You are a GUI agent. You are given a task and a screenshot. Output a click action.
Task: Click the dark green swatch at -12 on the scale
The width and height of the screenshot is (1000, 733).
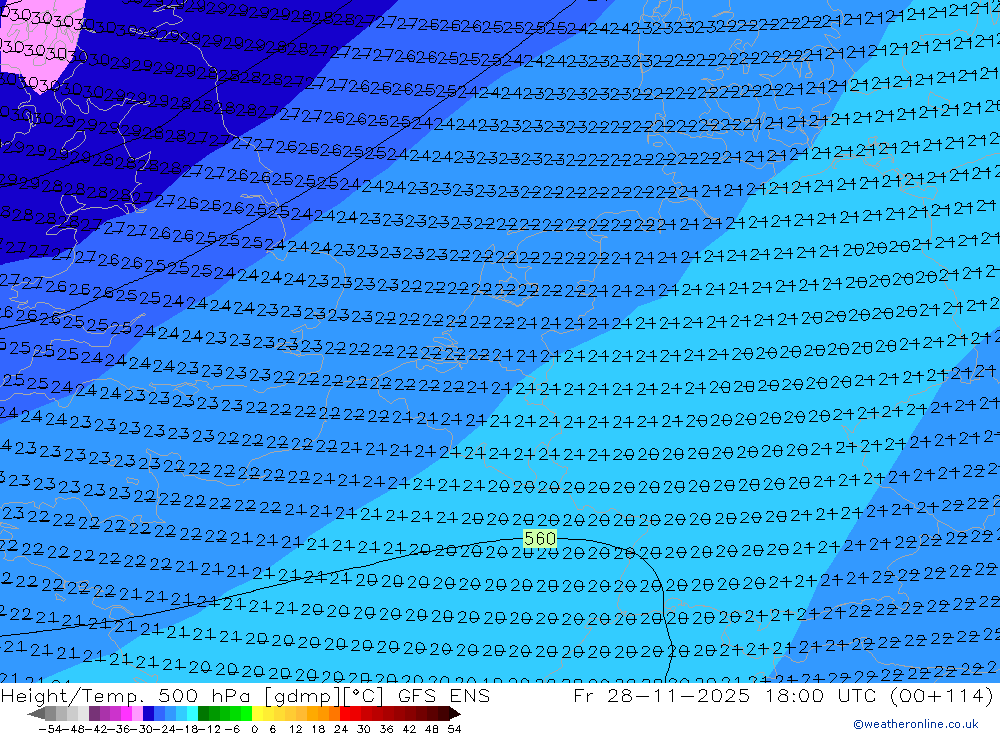tap(203, 714)
